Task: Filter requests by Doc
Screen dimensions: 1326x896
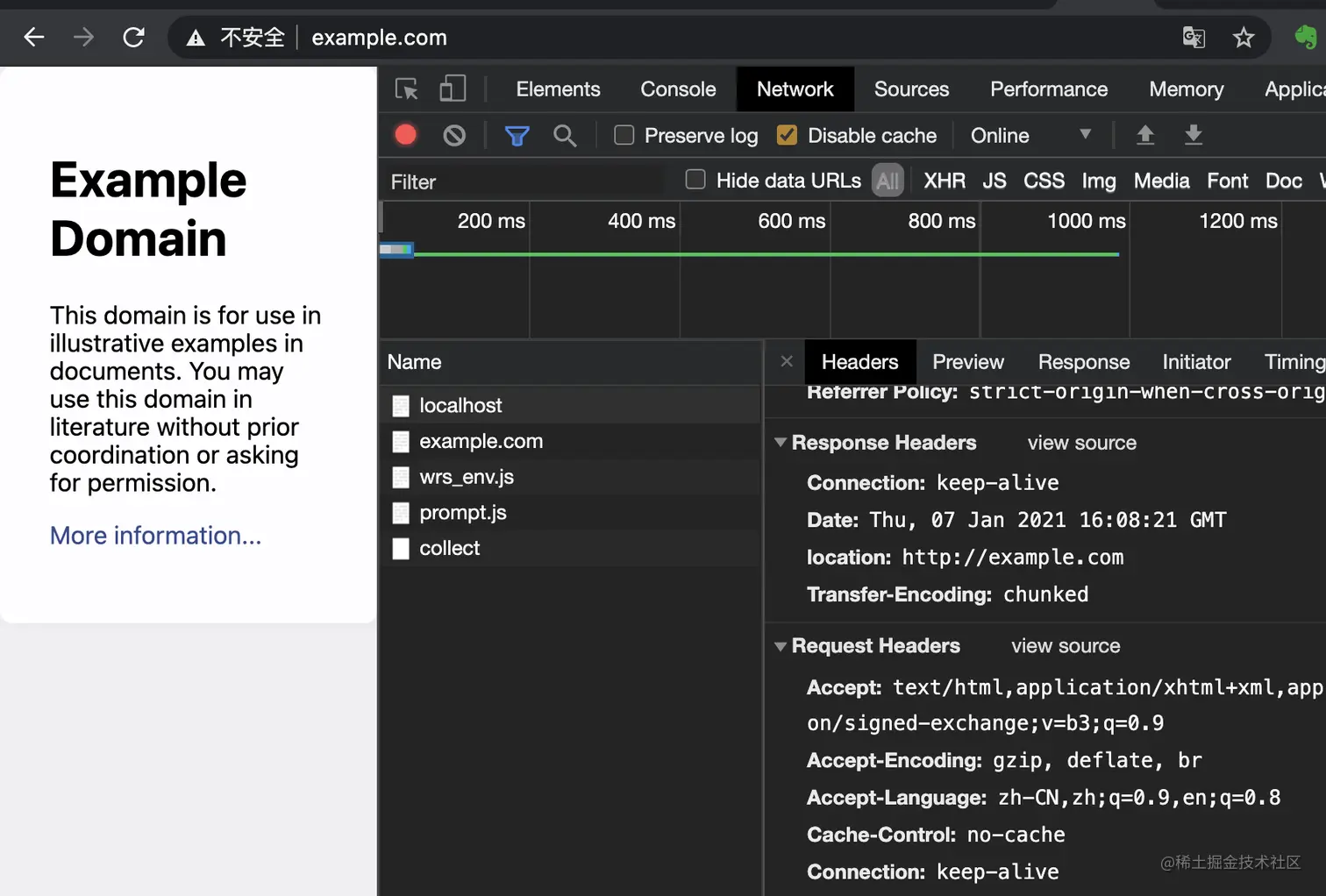Action: pyautogui.click(x=1283, y=181)
